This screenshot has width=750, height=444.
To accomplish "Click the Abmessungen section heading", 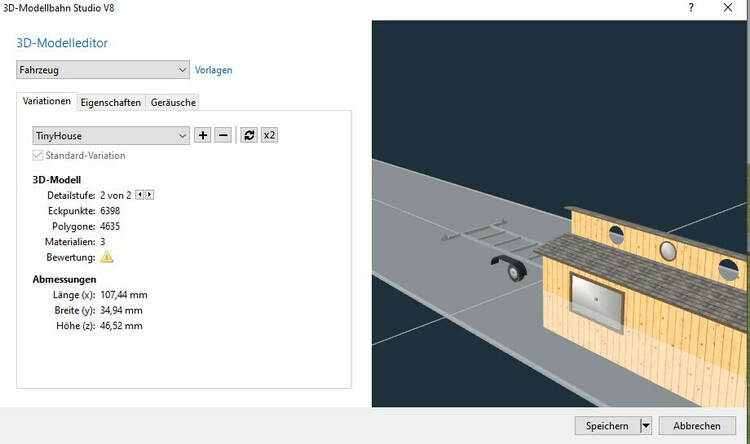I will [x=65, y=279].
